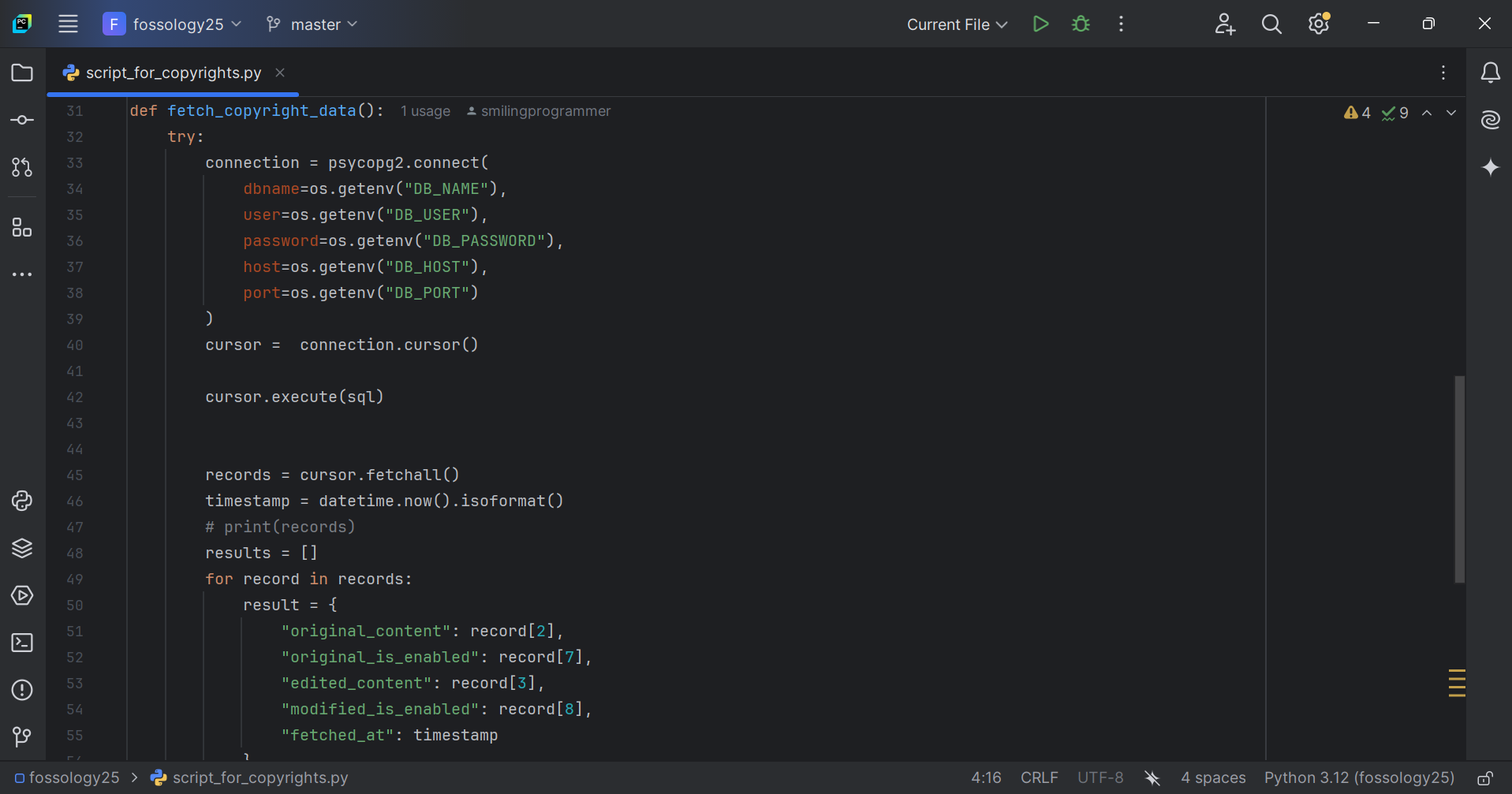Image resolution: width=1512 pixels, height=794 pixels.
Task: Run the current file
Action: [1041, 24]
